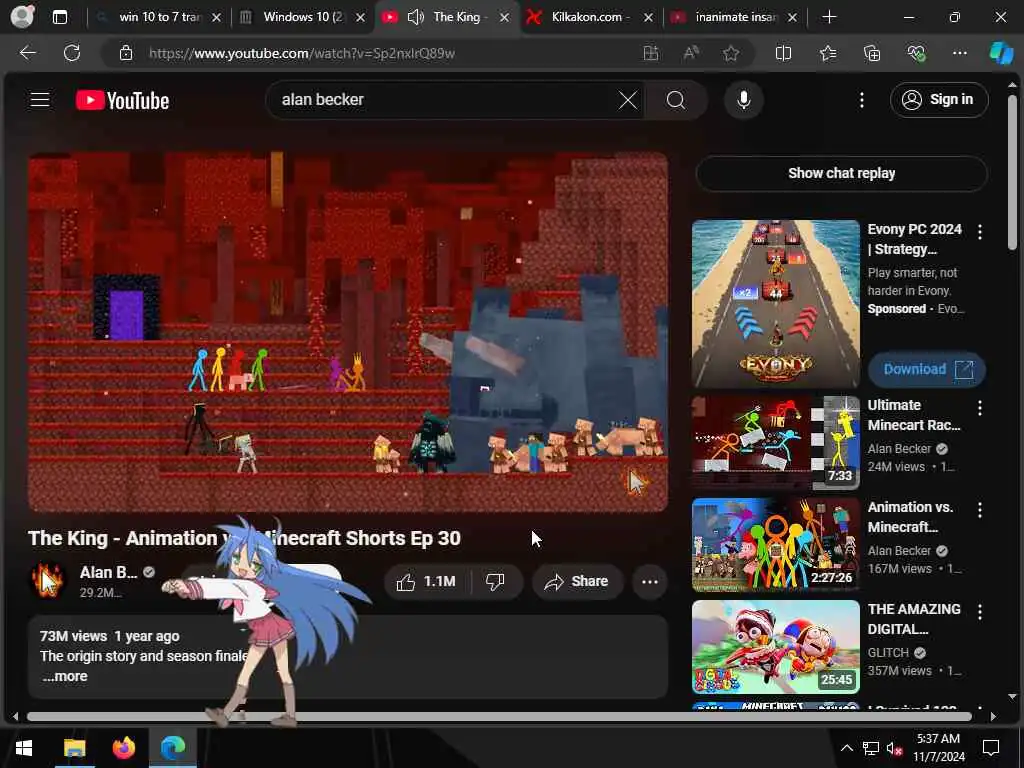1024x768 pixels.
Task: Open Alan Becker channel avatar
Action: (47, 580)
